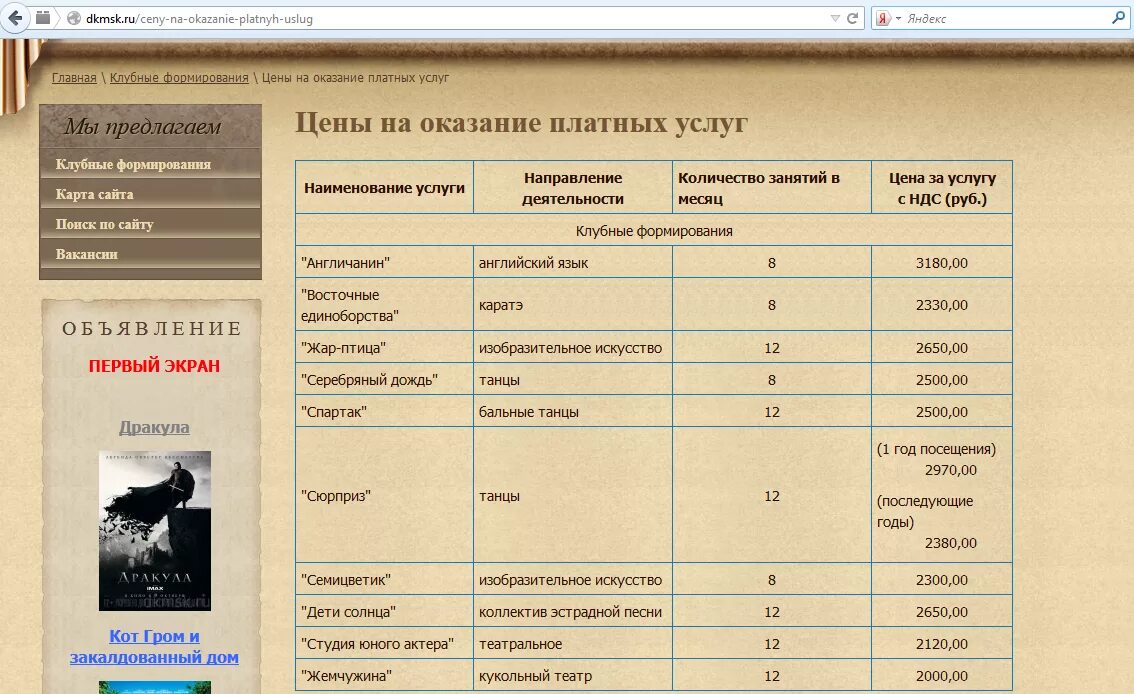Select Вакансии in sidebar menu
The width and height of the screenshot is (1134, 694).
tap(150, 254)
